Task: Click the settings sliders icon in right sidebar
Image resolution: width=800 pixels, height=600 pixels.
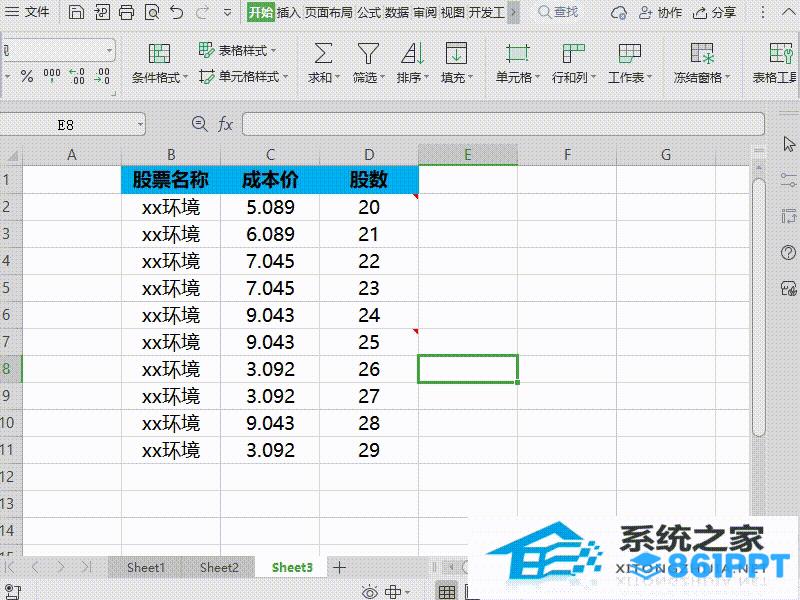Action: (x=788, y=180)
